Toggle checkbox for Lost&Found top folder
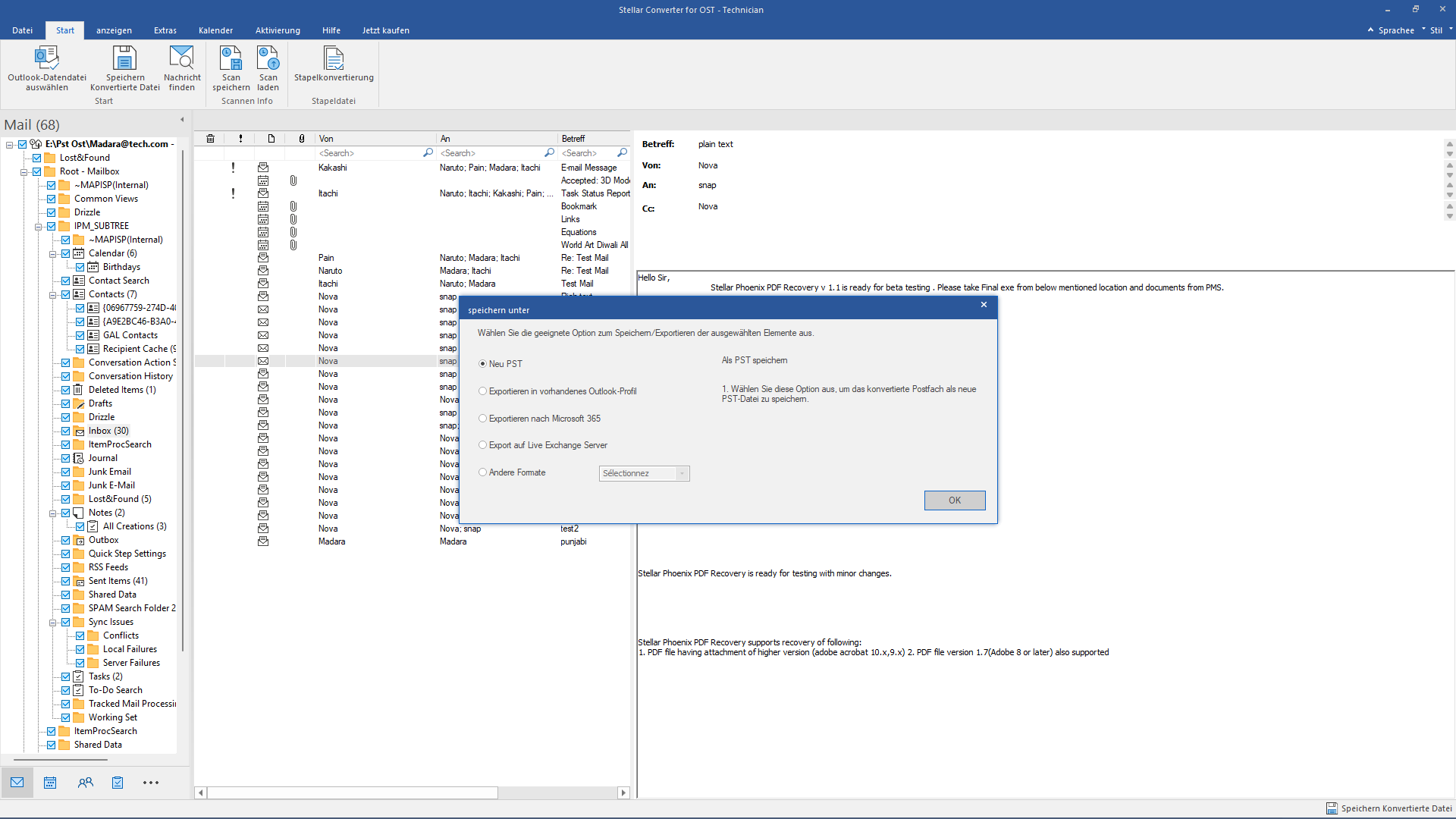 pos(36,158)
